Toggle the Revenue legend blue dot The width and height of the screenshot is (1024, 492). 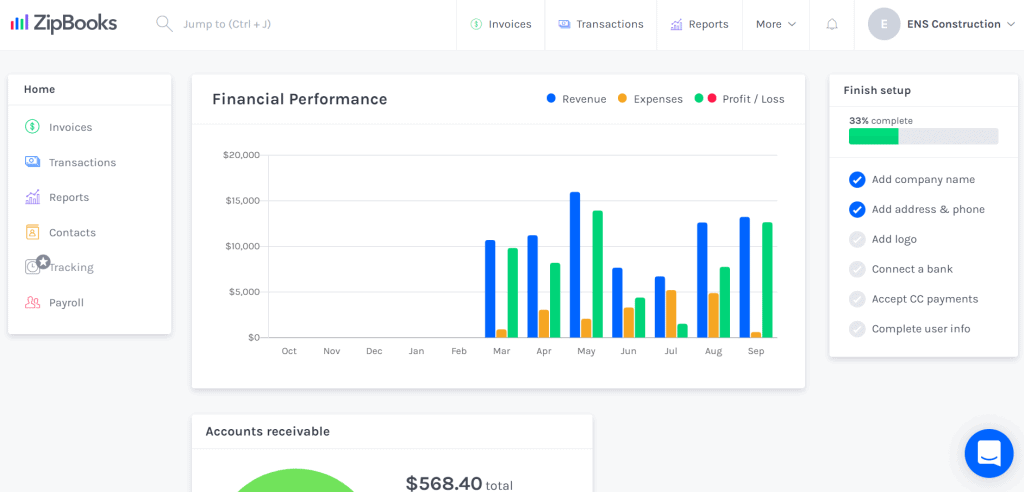pyautogui.click(x=551, y=99)
